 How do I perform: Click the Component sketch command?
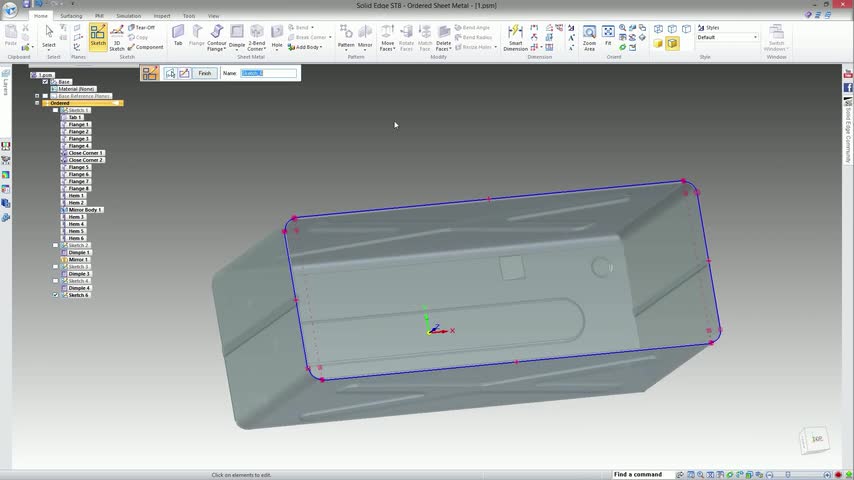tap(145, 47)
